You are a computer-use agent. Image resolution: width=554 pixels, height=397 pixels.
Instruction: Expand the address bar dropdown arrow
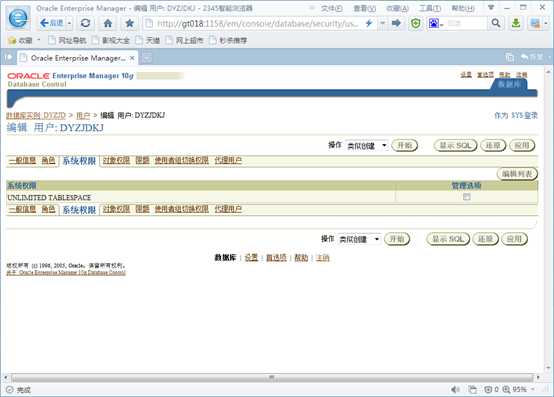[382, 23]
